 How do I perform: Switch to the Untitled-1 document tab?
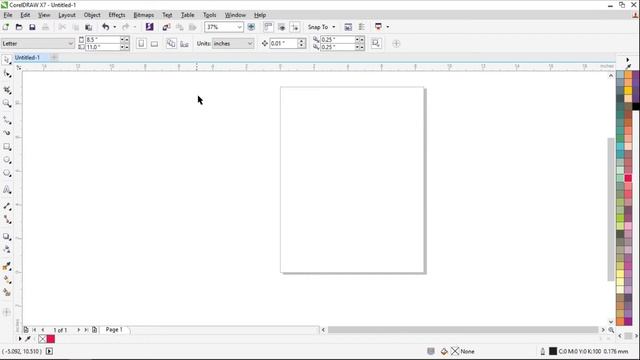click(27, 58)
